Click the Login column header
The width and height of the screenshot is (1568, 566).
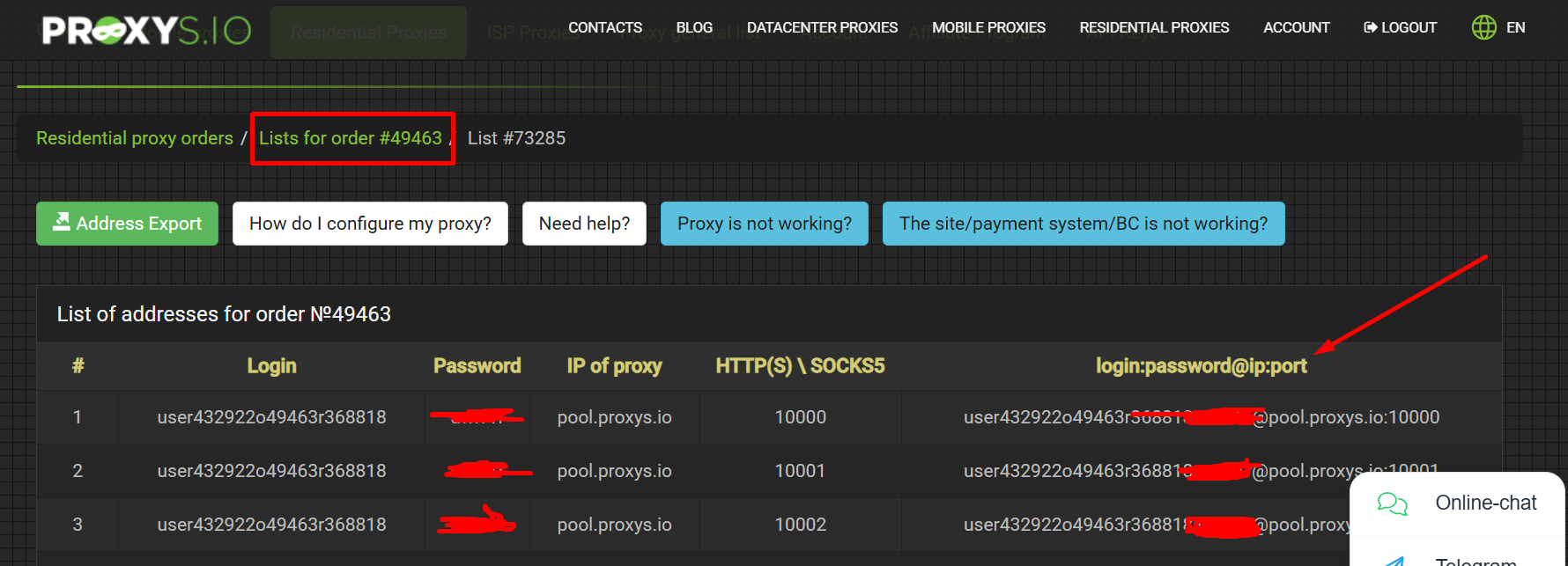pyautogui.click(x=271, y=366)
